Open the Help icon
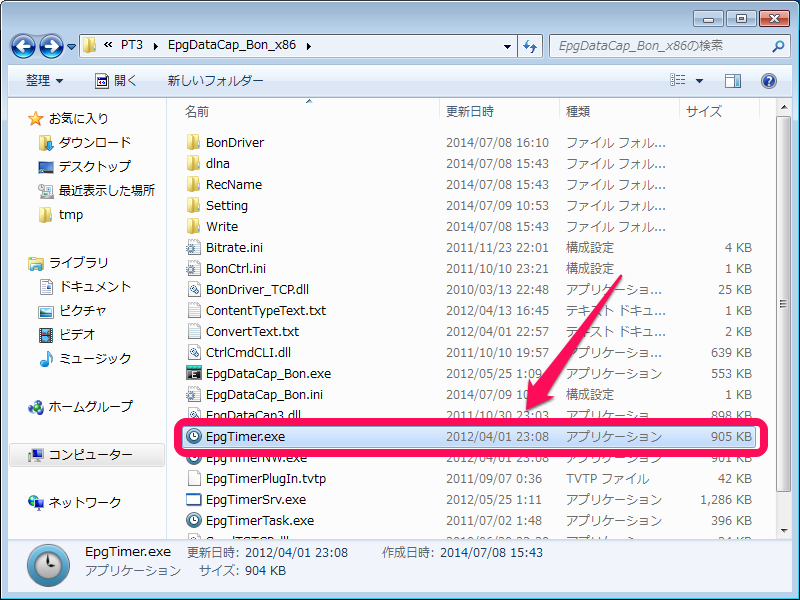This screenshot has height=600, width=800. (768, 81)
